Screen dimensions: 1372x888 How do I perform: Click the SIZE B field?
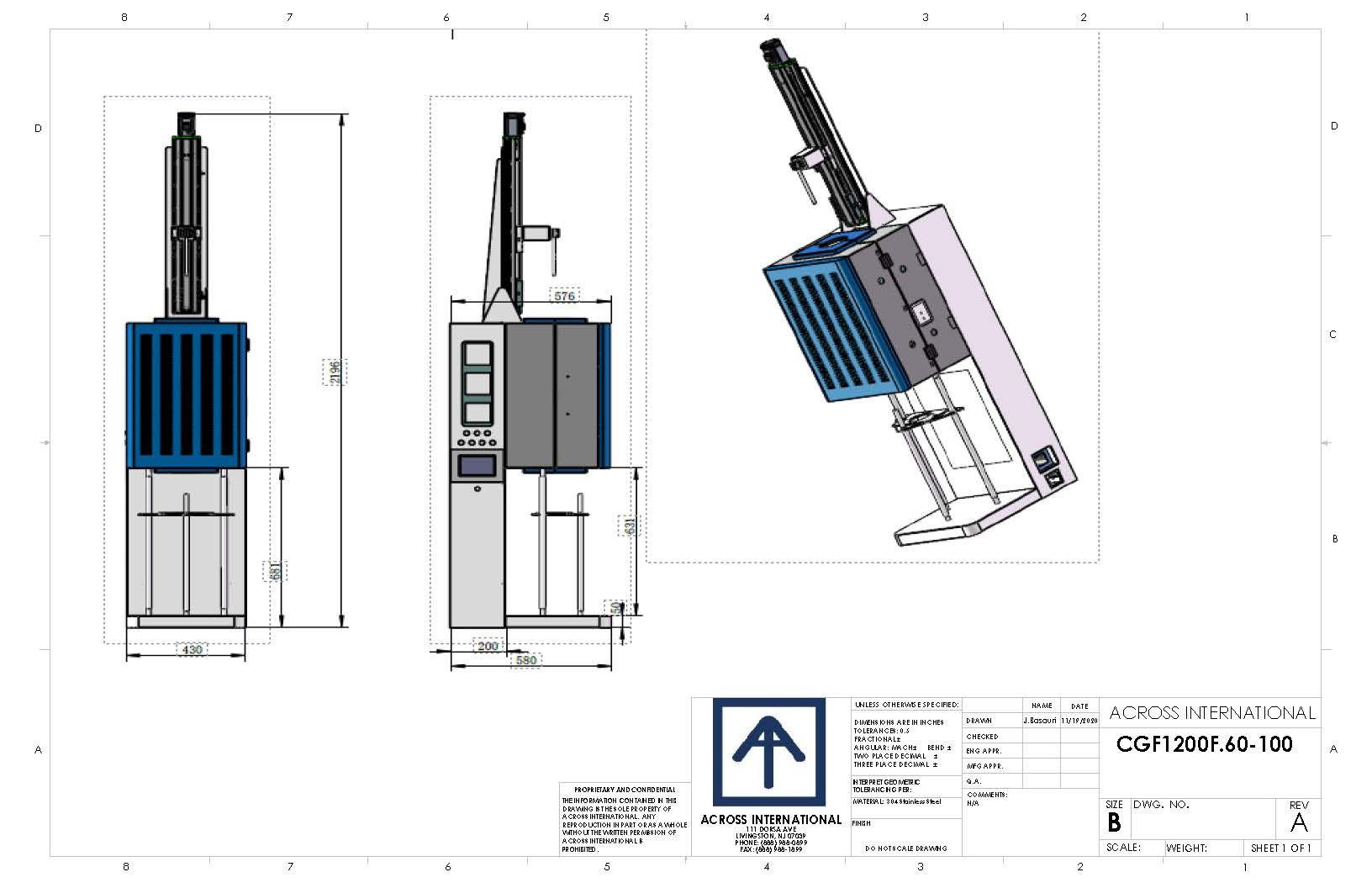point(1114,817)
